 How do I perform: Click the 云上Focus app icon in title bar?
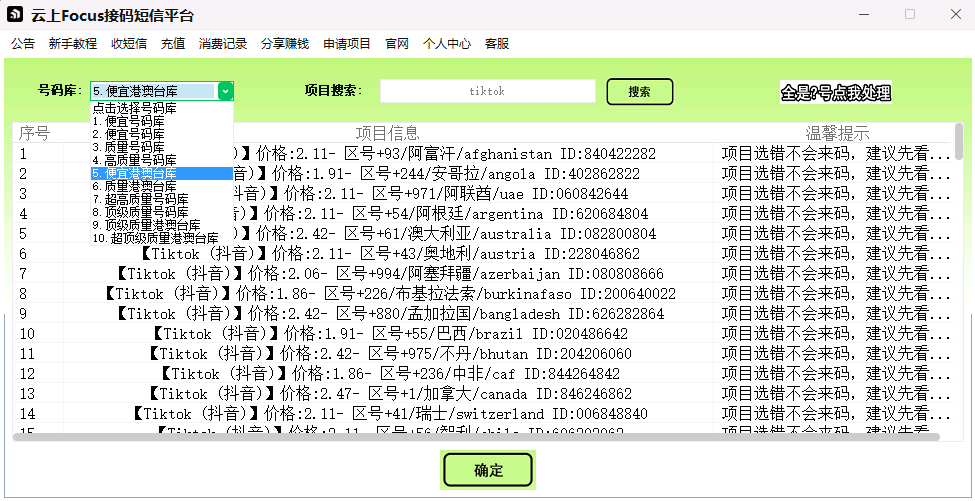pyautogui.click(x=16, y=15)
